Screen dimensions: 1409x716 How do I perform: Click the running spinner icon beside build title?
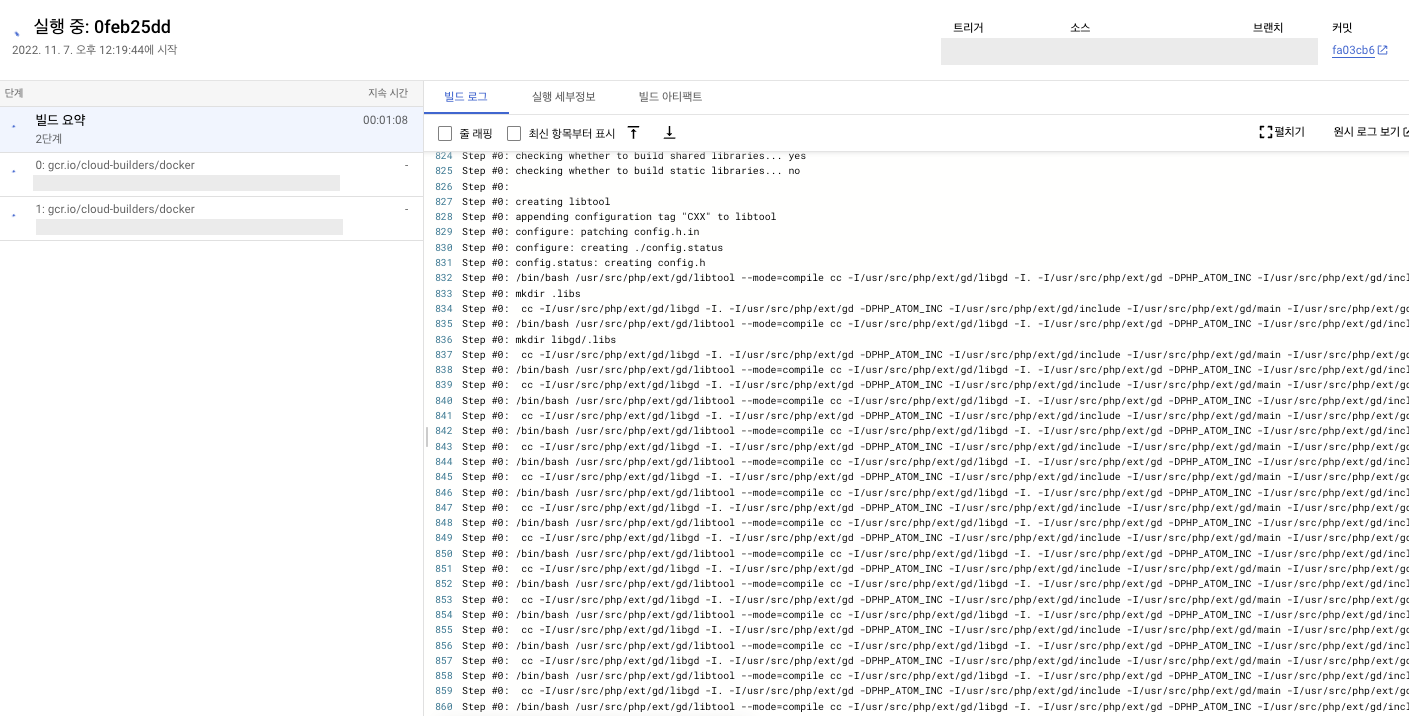click(17, 32)
